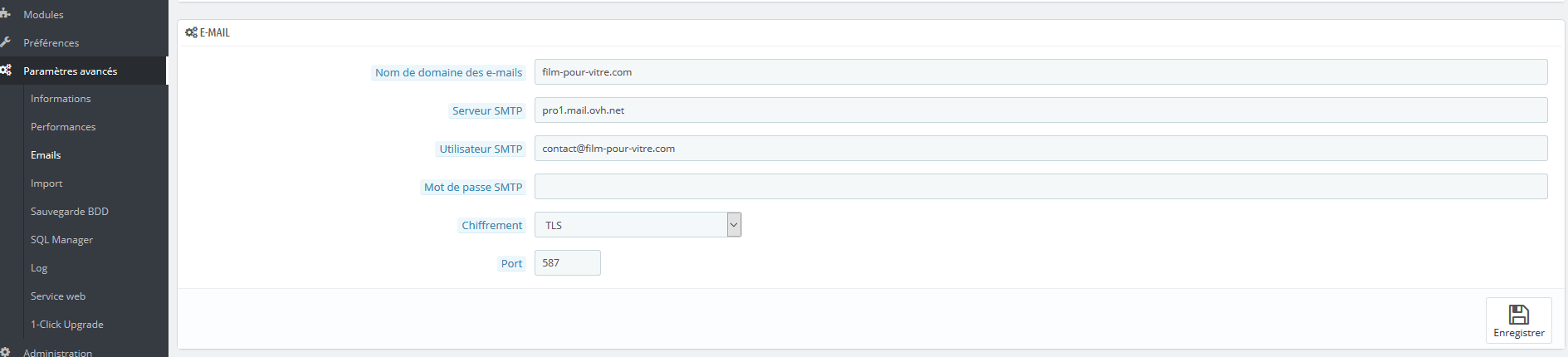Screen dimensions: 1568x357
Task: Click the Préférences wrench icon
Action: pyautogui.click(x=5, y=42)
